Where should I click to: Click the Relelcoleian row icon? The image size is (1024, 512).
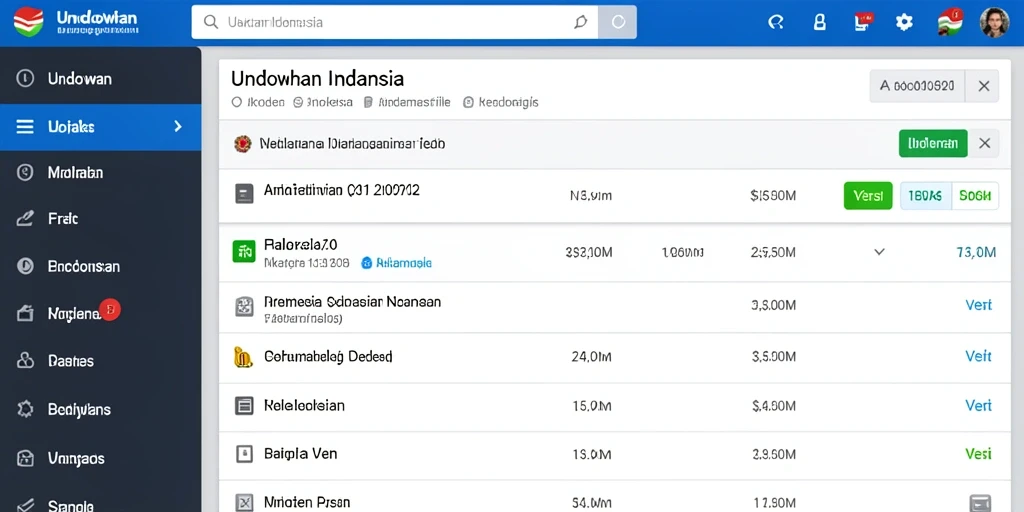click(x=244, y=406)
